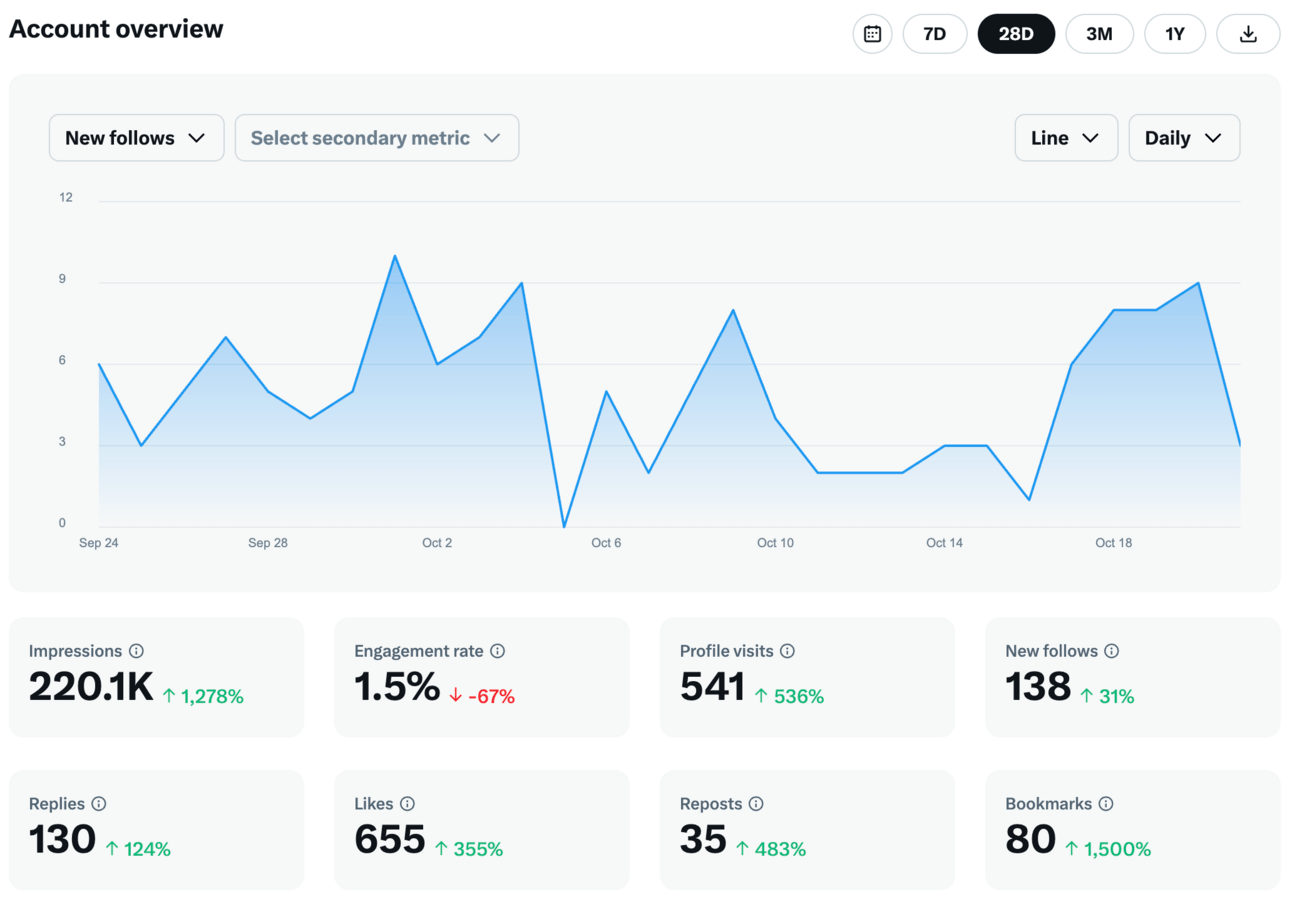This screenshot has height=904, width=1292.
Task: Click info icon beside Reposts
Action: pos(756,804)
